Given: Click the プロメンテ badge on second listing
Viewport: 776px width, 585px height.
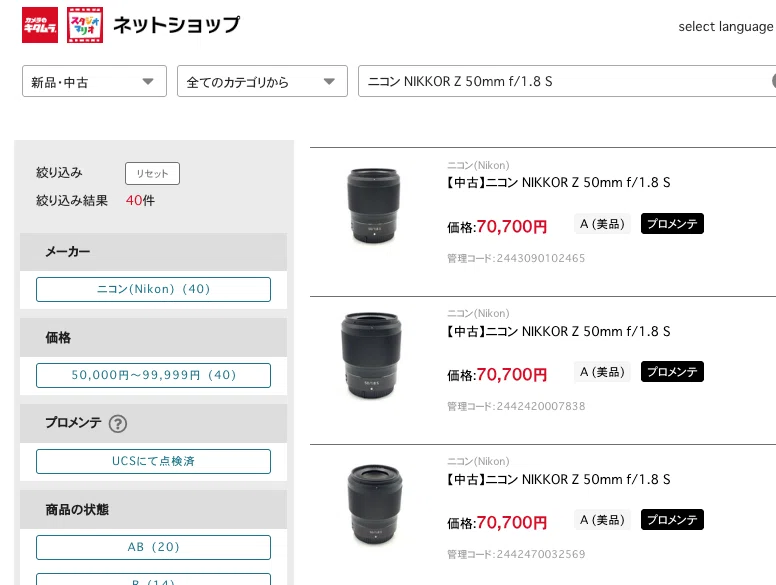Looking at the screenshot, I should tap(672, 372).
